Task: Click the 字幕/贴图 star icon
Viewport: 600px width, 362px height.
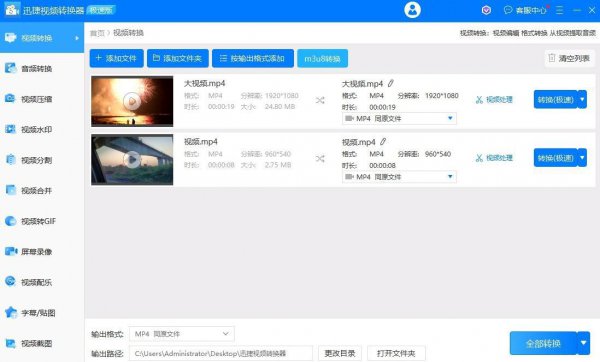Action: pyautogui.click(x=11, y=312)
